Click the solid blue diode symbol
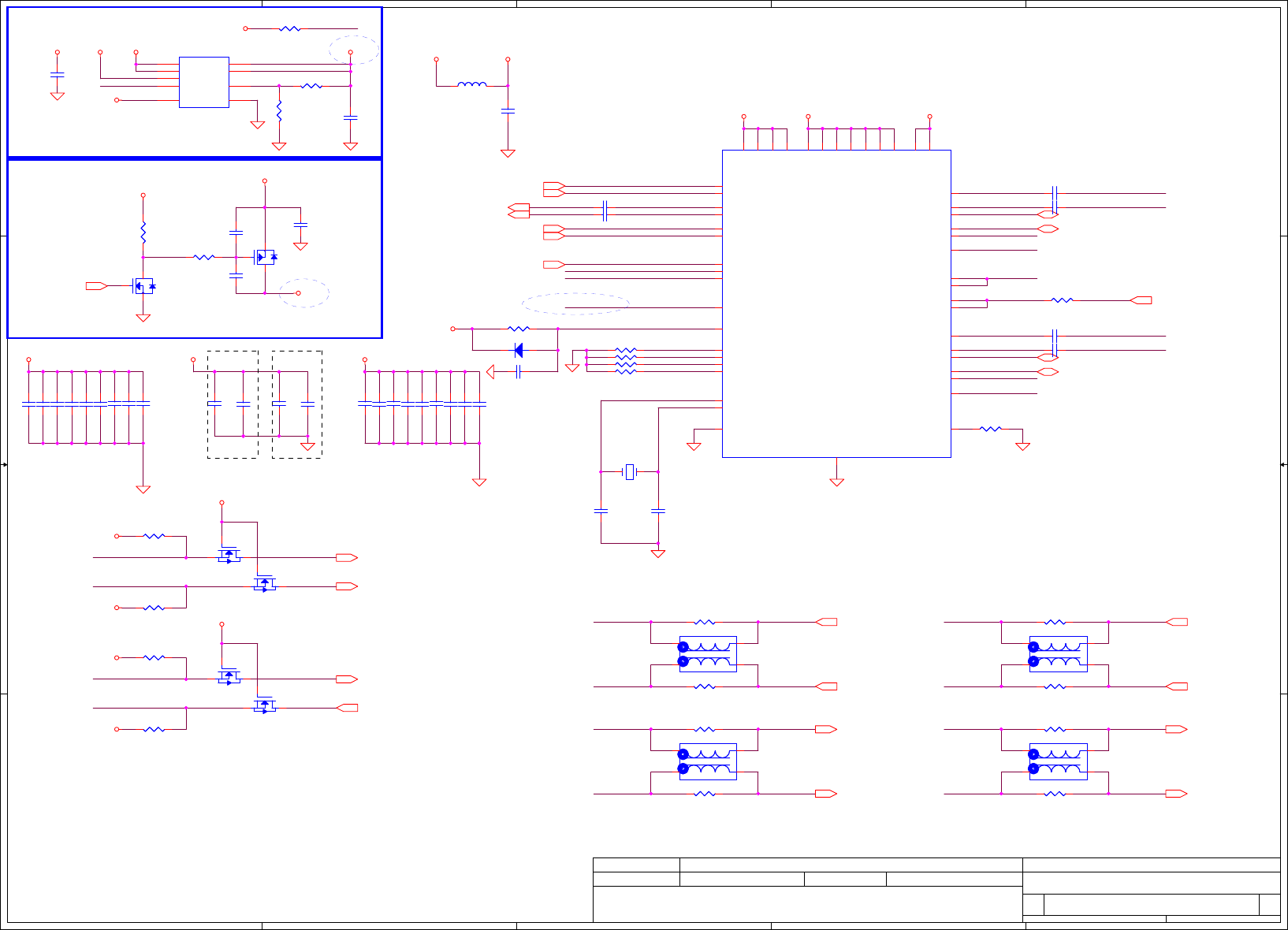The image size is (1288, 930). pos(518,350)
